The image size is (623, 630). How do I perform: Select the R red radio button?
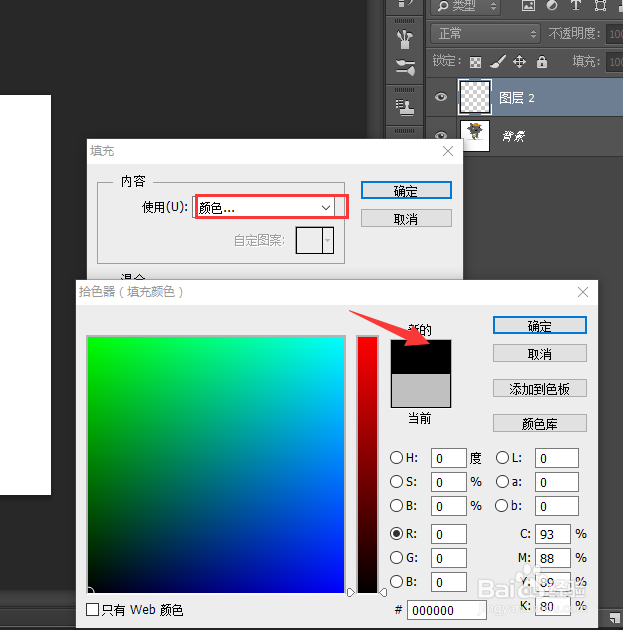(x=396, y=534)
